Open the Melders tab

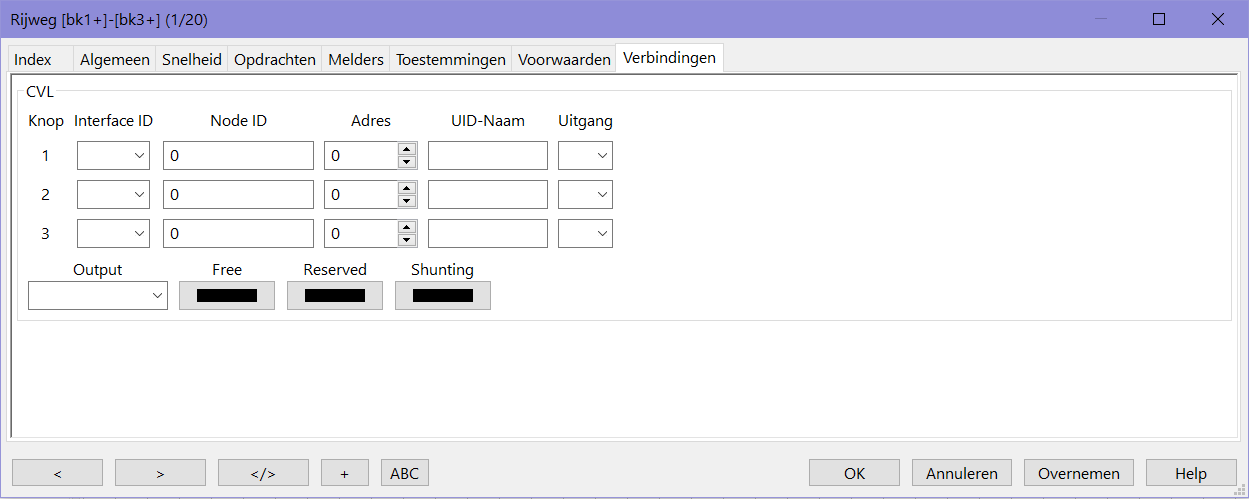pos(356,60)
